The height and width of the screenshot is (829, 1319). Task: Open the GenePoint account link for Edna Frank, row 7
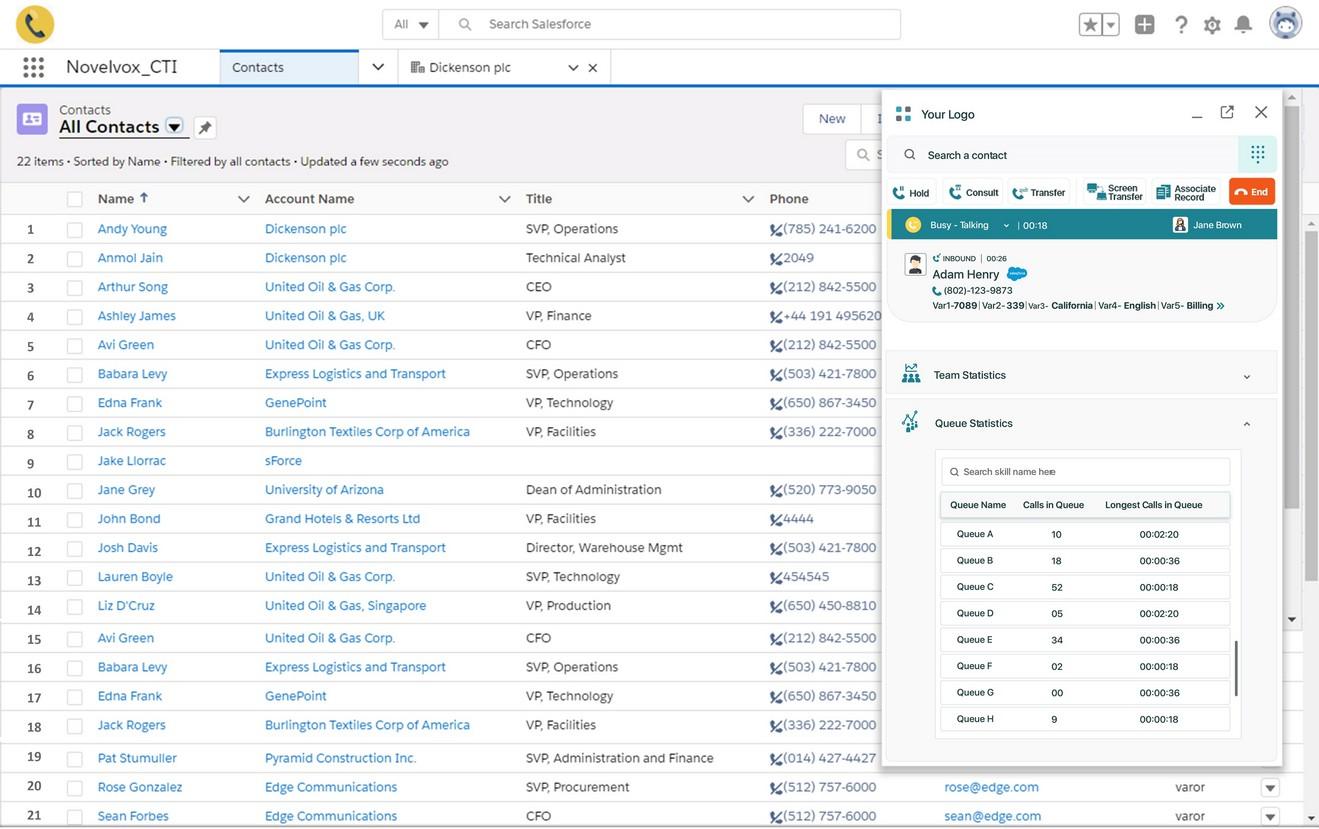click(x=296, y=403)
